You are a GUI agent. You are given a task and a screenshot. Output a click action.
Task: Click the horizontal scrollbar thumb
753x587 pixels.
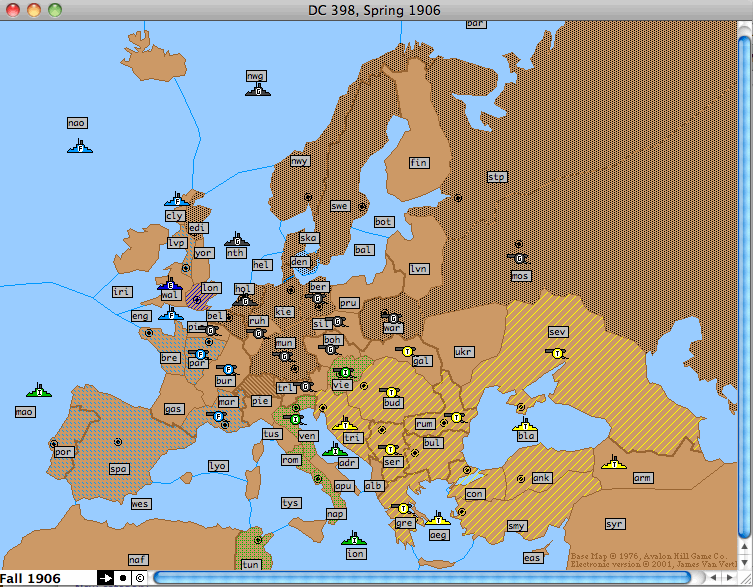(x=423, y=578)
